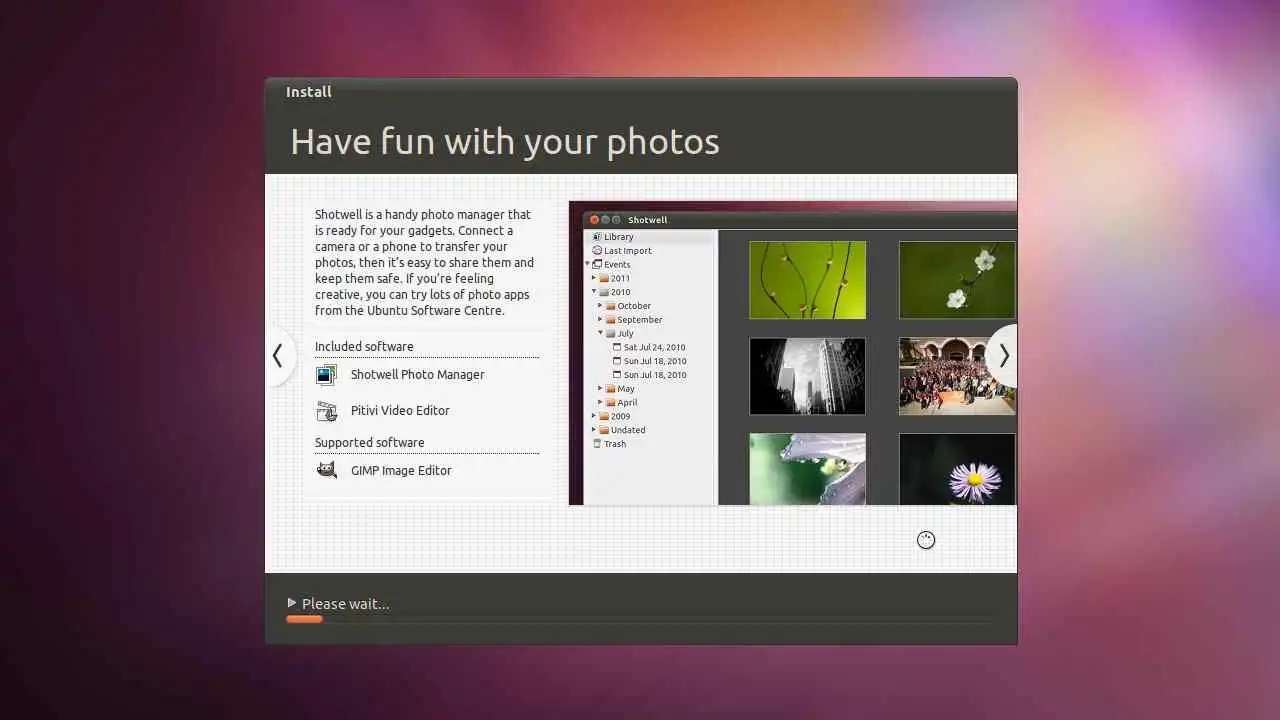The width and height of the screenshot is (1280, 720).
Task: Click the Pitivi Video Editor label
Action: click(x=400, y=411)
